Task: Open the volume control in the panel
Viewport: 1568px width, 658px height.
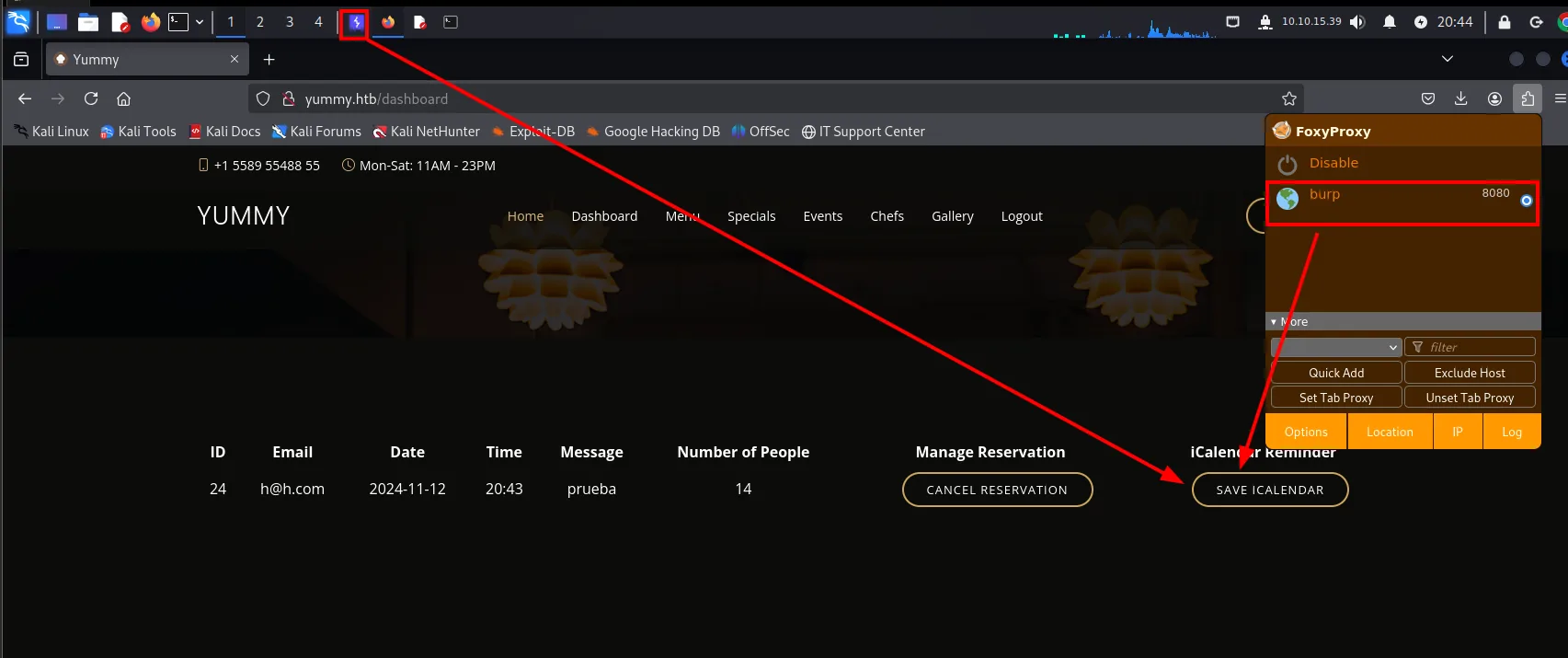Action: [1358, 22]
